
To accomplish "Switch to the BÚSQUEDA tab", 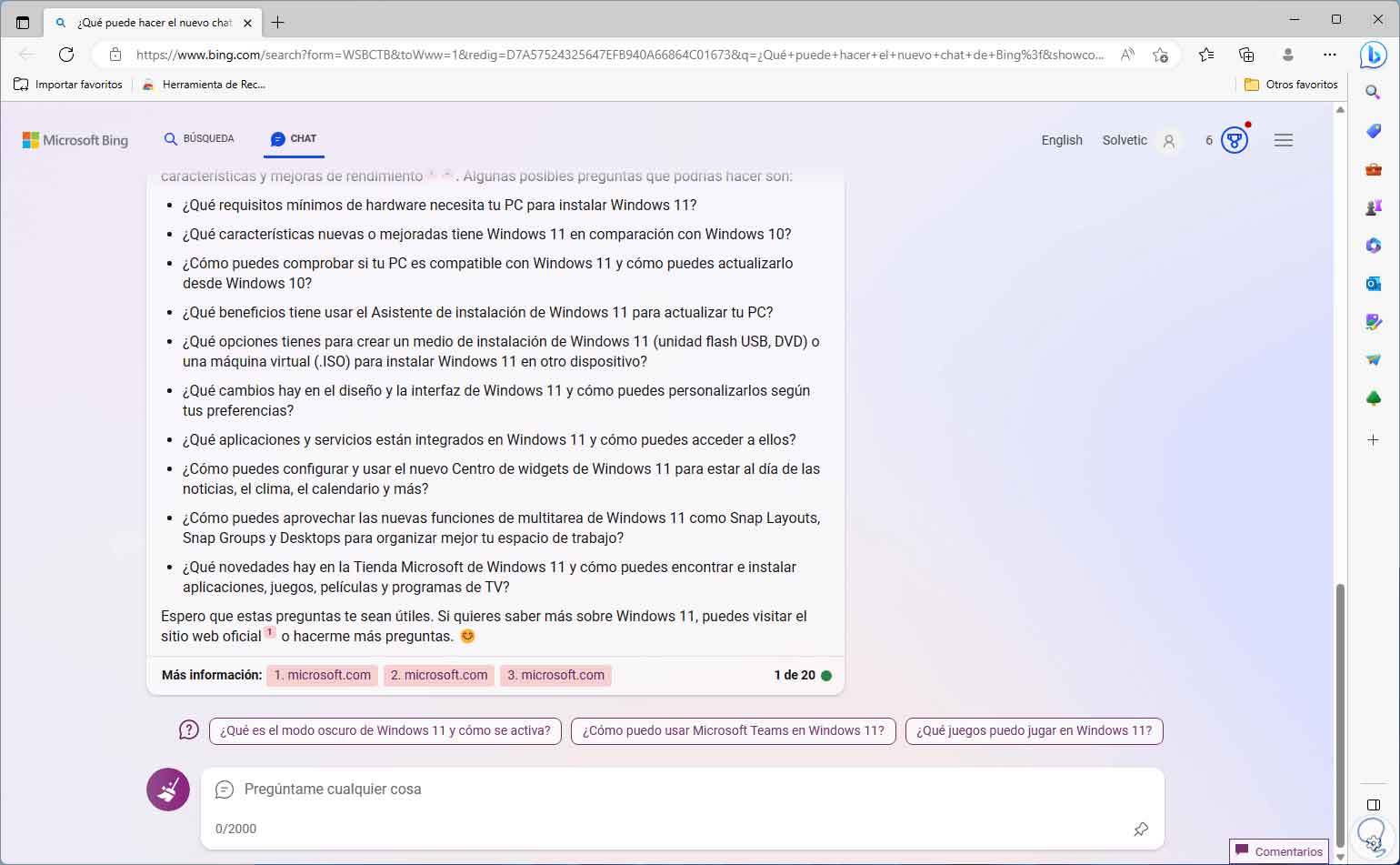I will [199, 139].
